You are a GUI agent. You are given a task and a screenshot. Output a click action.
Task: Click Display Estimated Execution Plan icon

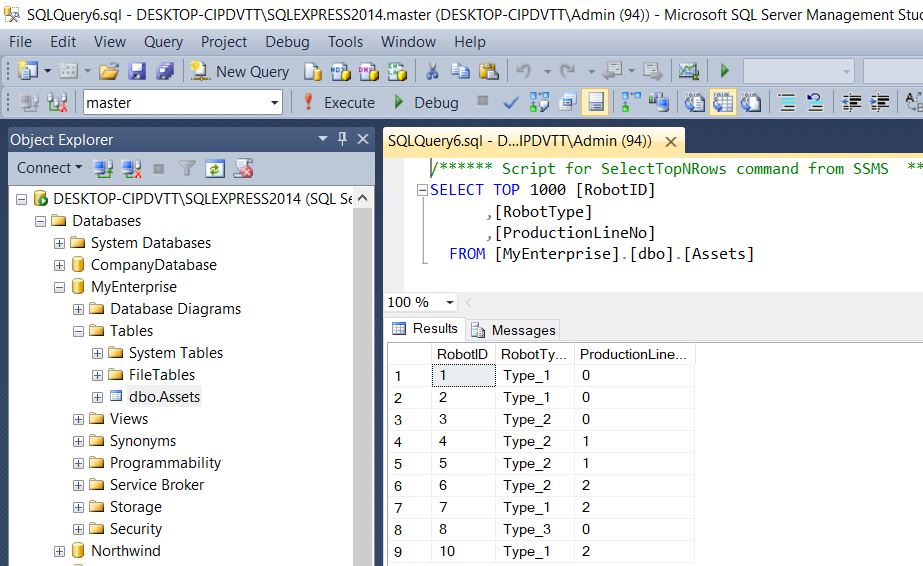point(539,102)
